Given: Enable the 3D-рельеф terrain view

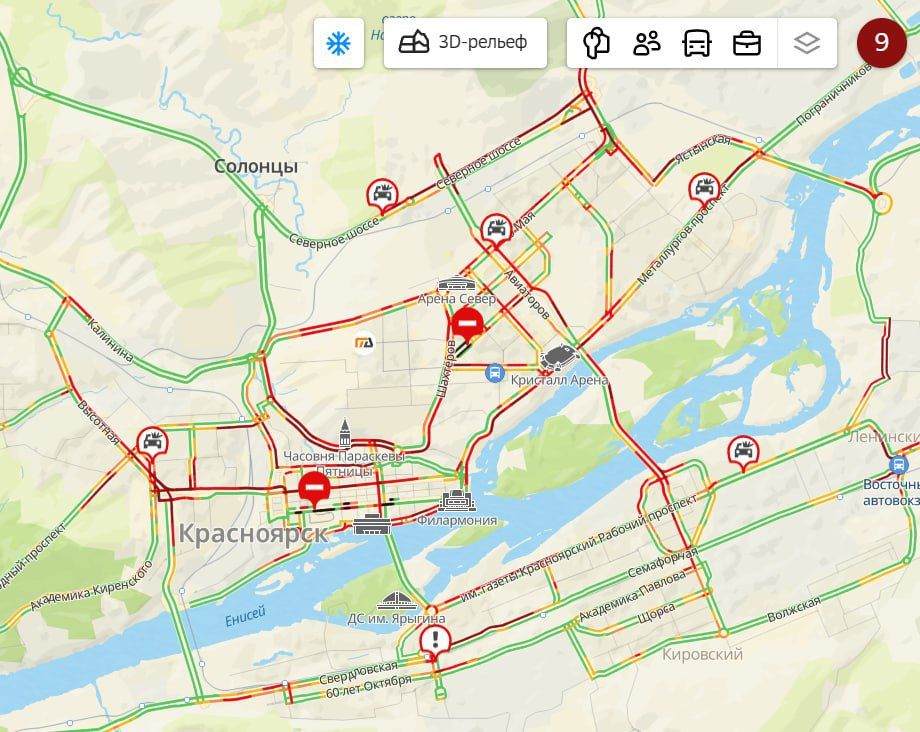Looking at the screenshot, I should tap(465, 43).
